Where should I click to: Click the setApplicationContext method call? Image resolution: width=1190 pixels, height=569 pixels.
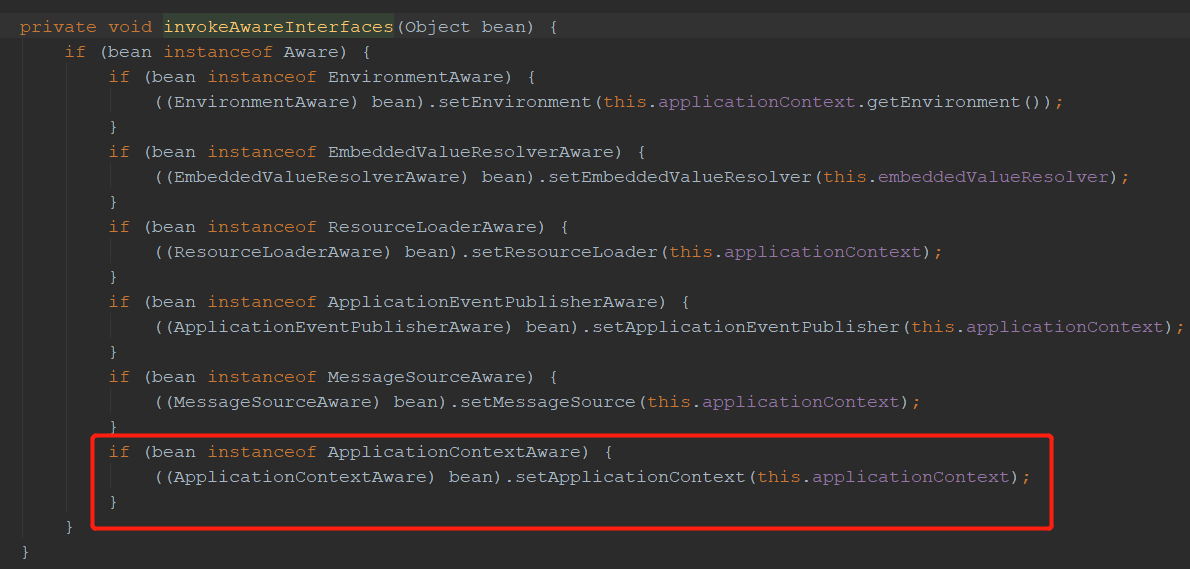pyautogui.click(x=630, y=477)
